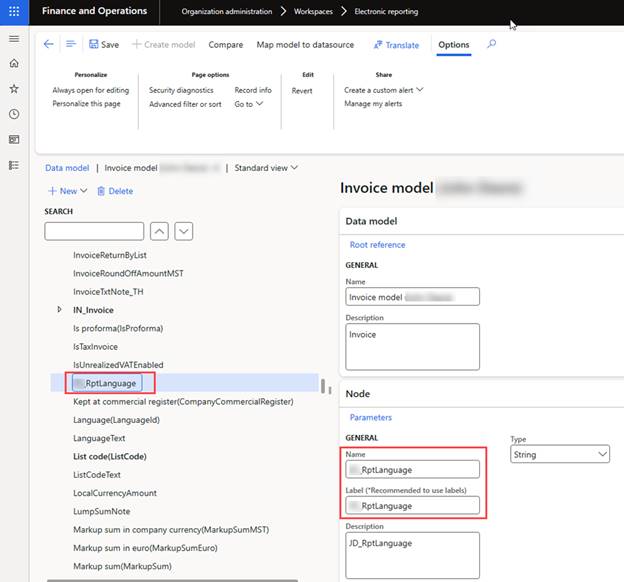Open the app launcher waffle icon

point(14,11)
